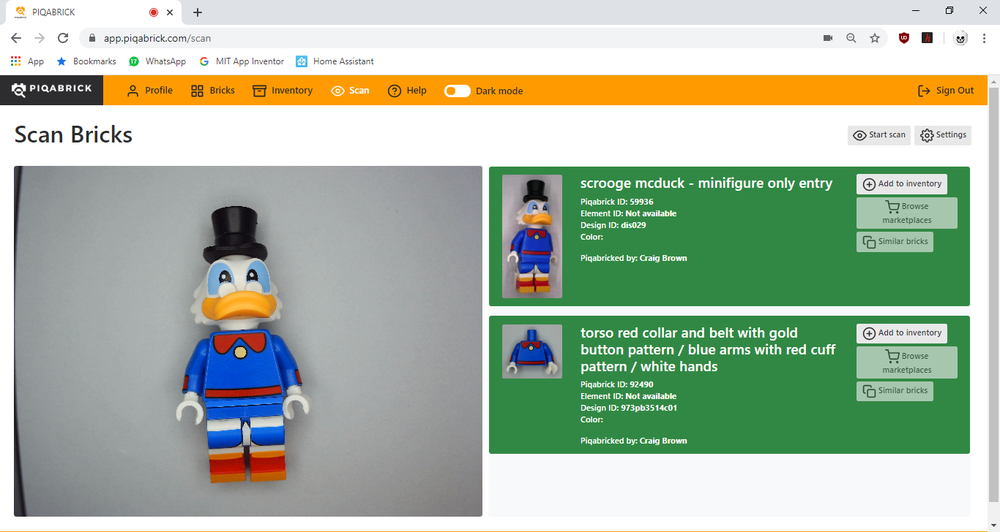Screen dimensions: 1000x532
Task: Click Design ID 973pb3514c01 text
Action: 628,408
